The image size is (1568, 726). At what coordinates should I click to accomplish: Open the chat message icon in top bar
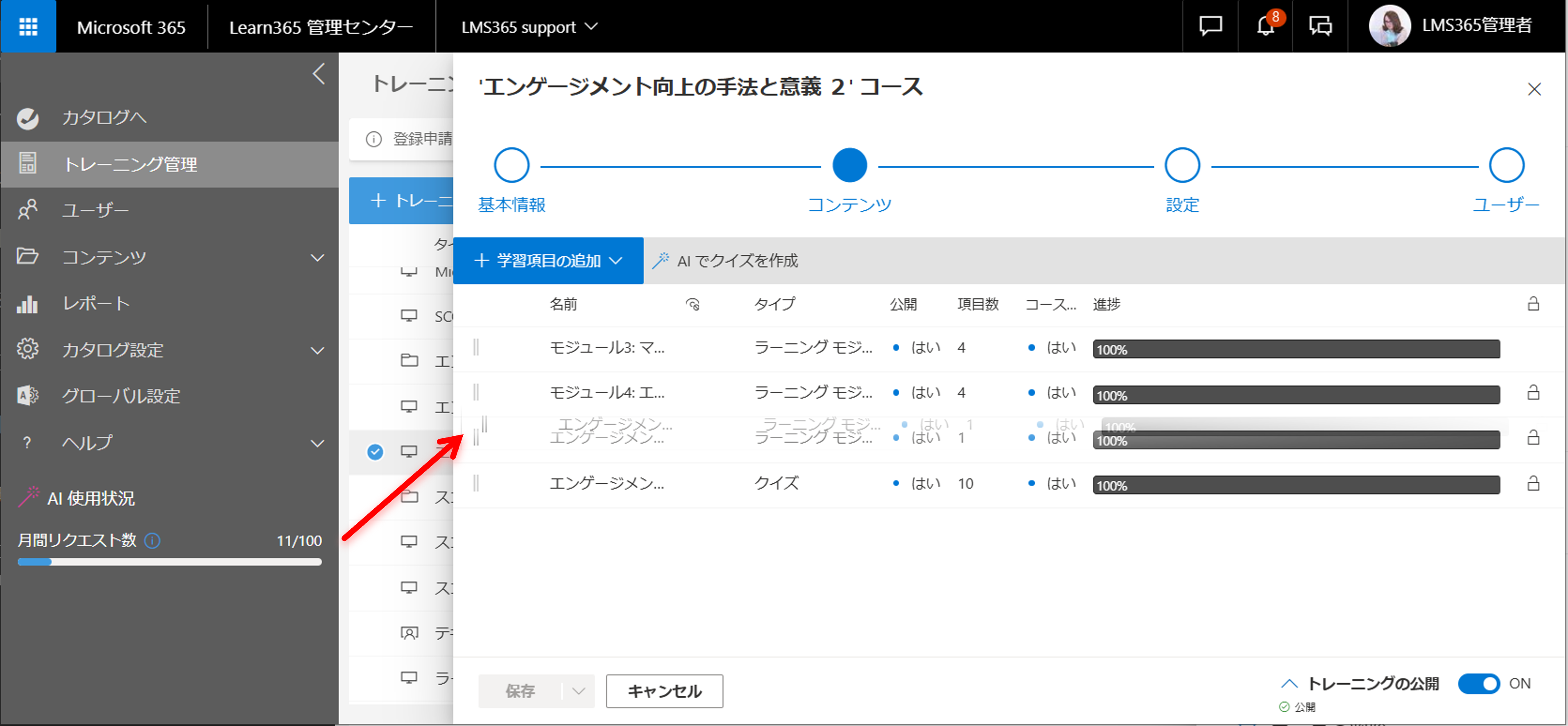pos(1210,26)
